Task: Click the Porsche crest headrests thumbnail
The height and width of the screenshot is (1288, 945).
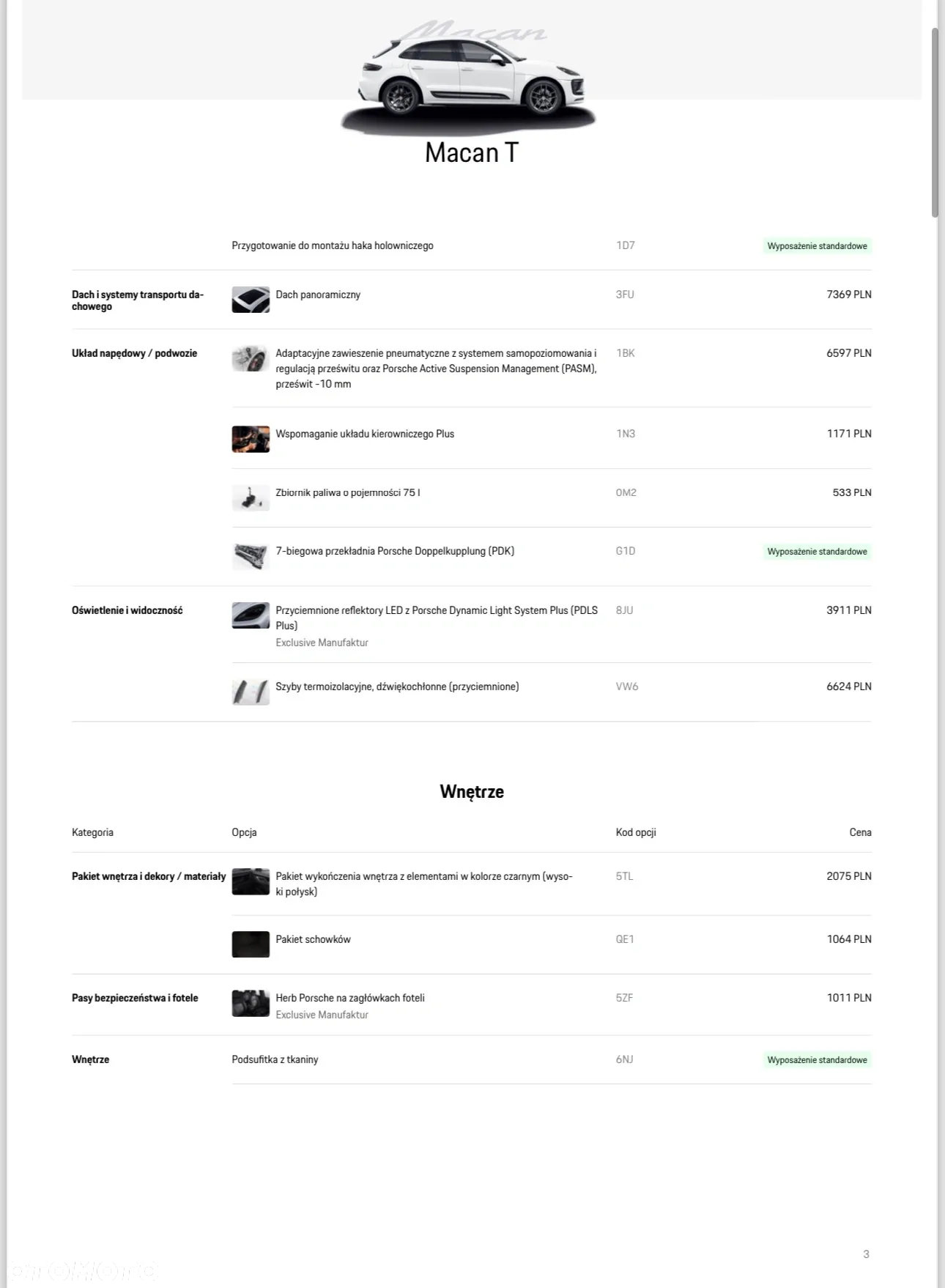Action: tap(251, 1003)
